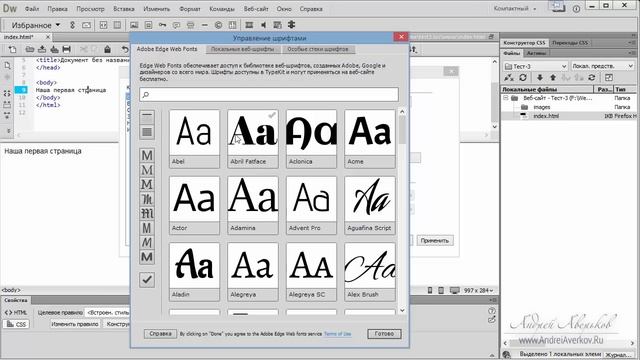This screenshot has height=360, width=640.
Task: Expand Files panel to show both sites
Action: 609,78
